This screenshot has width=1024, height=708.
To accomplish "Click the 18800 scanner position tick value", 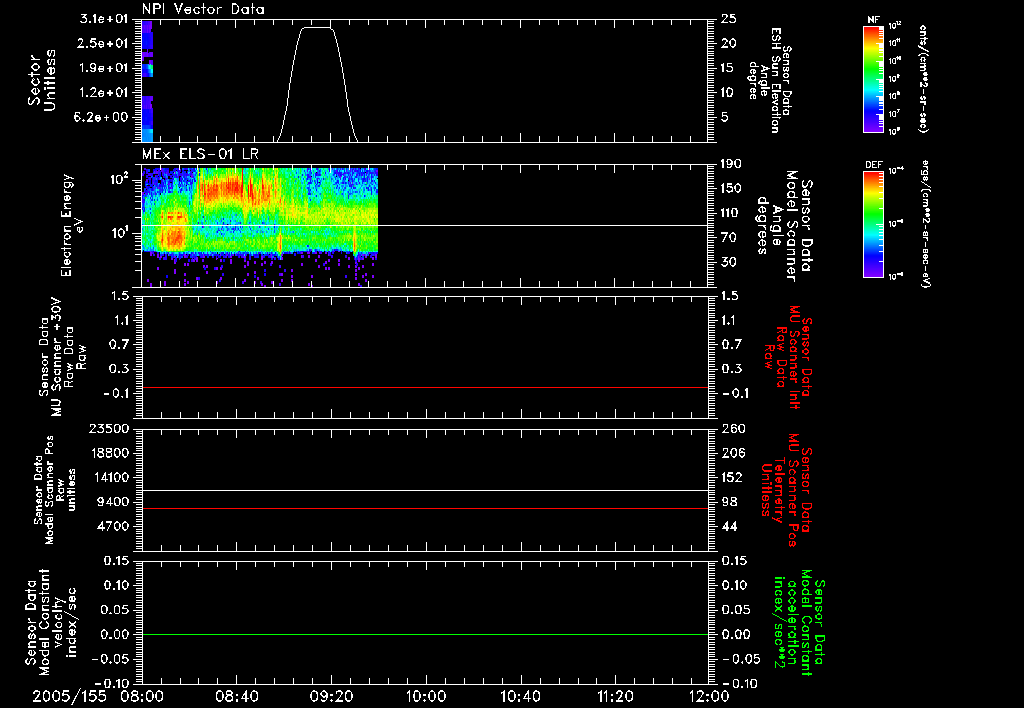I will coord(108,453).
